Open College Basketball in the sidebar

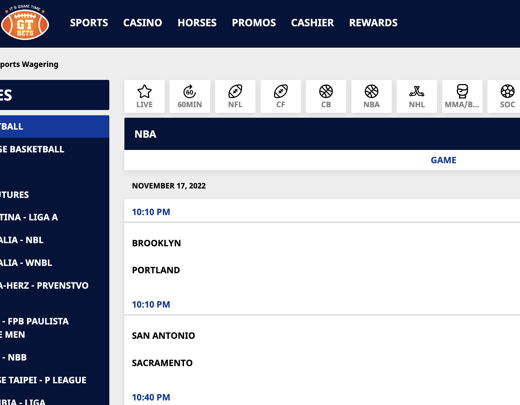[54, 149]
